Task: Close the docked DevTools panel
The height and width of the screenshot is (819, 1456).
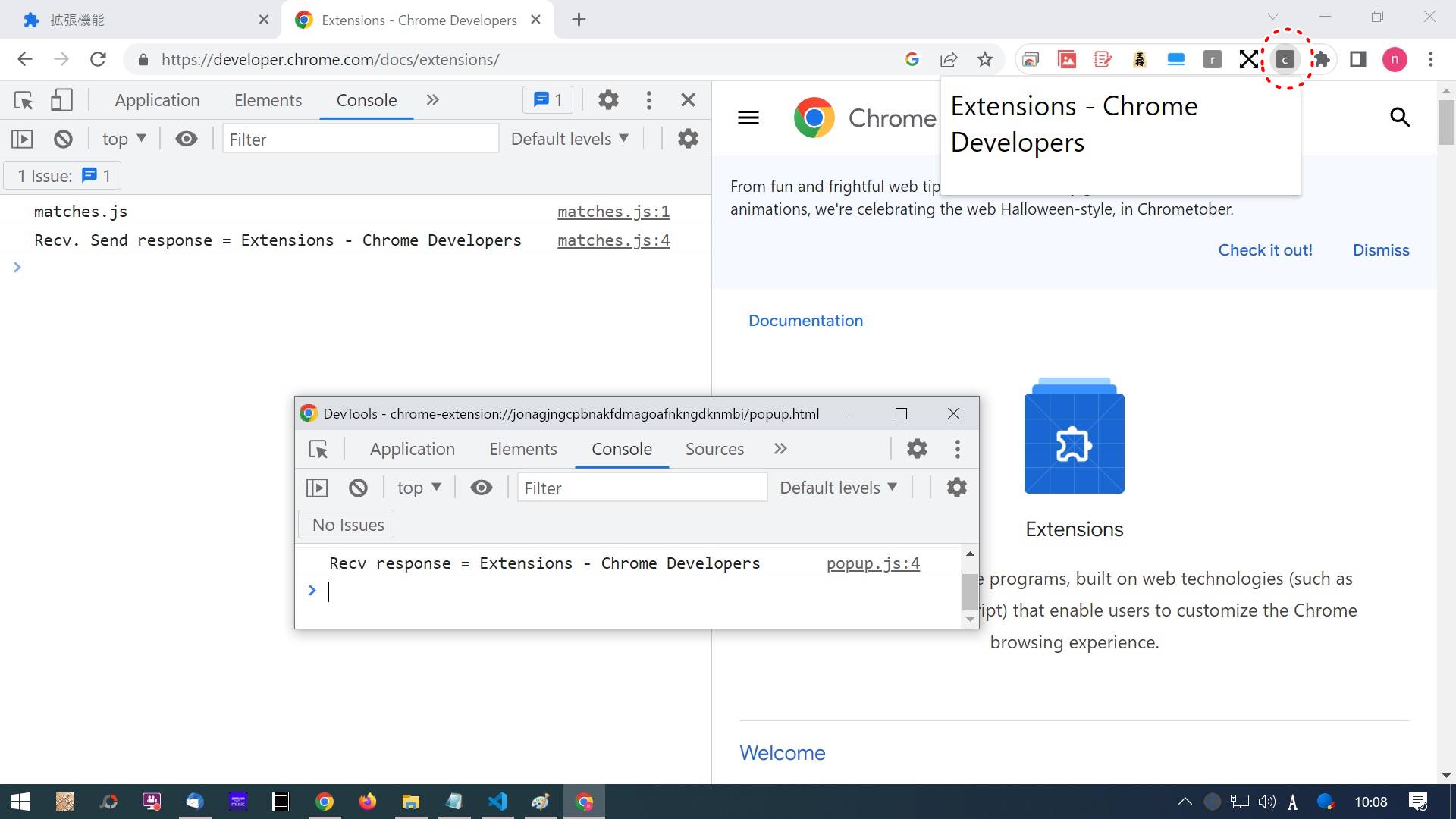Action: pyautogui.click(x=688, y=100)
